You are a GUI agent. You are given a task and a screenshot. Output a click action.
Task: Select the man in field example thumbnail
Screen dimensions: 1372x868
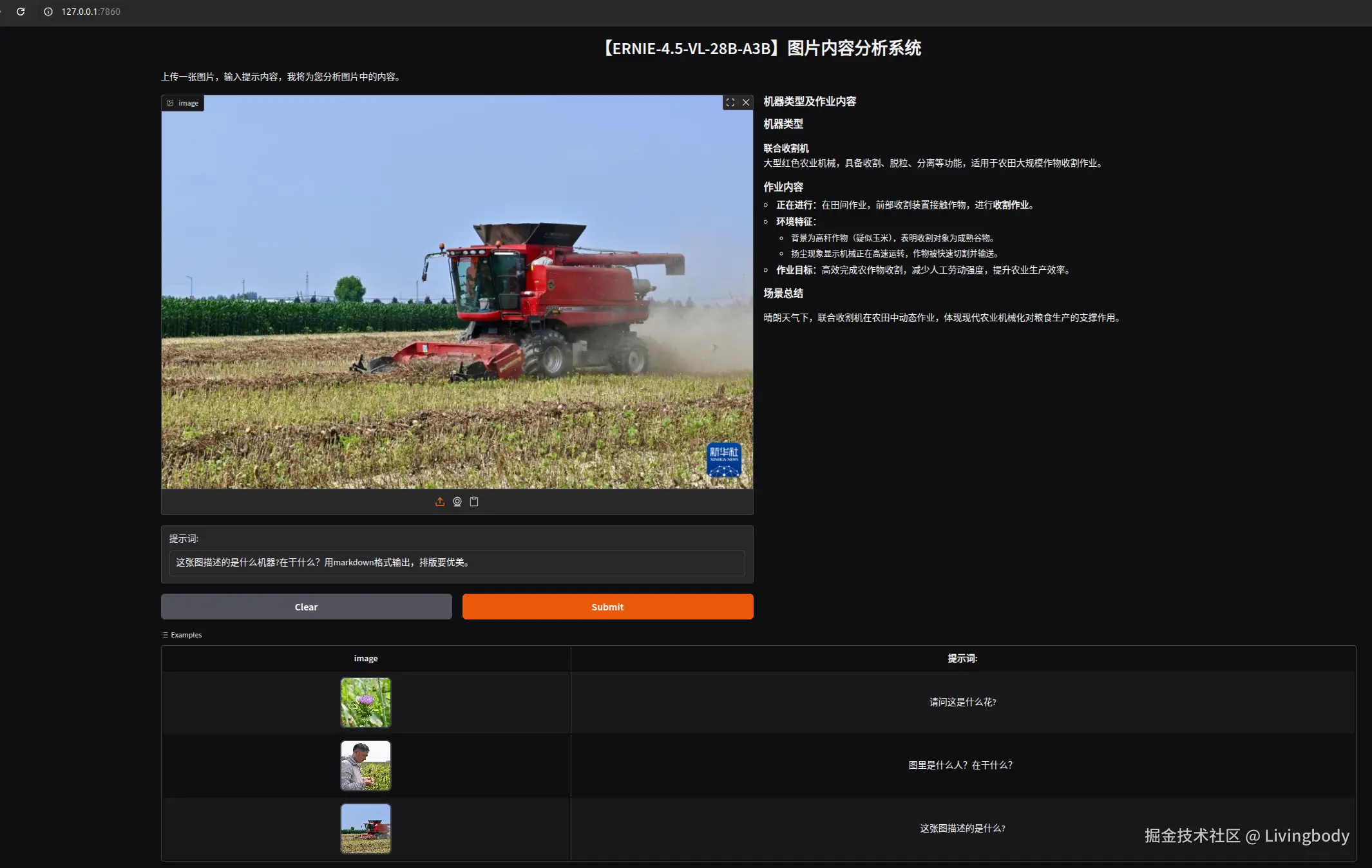366,766
